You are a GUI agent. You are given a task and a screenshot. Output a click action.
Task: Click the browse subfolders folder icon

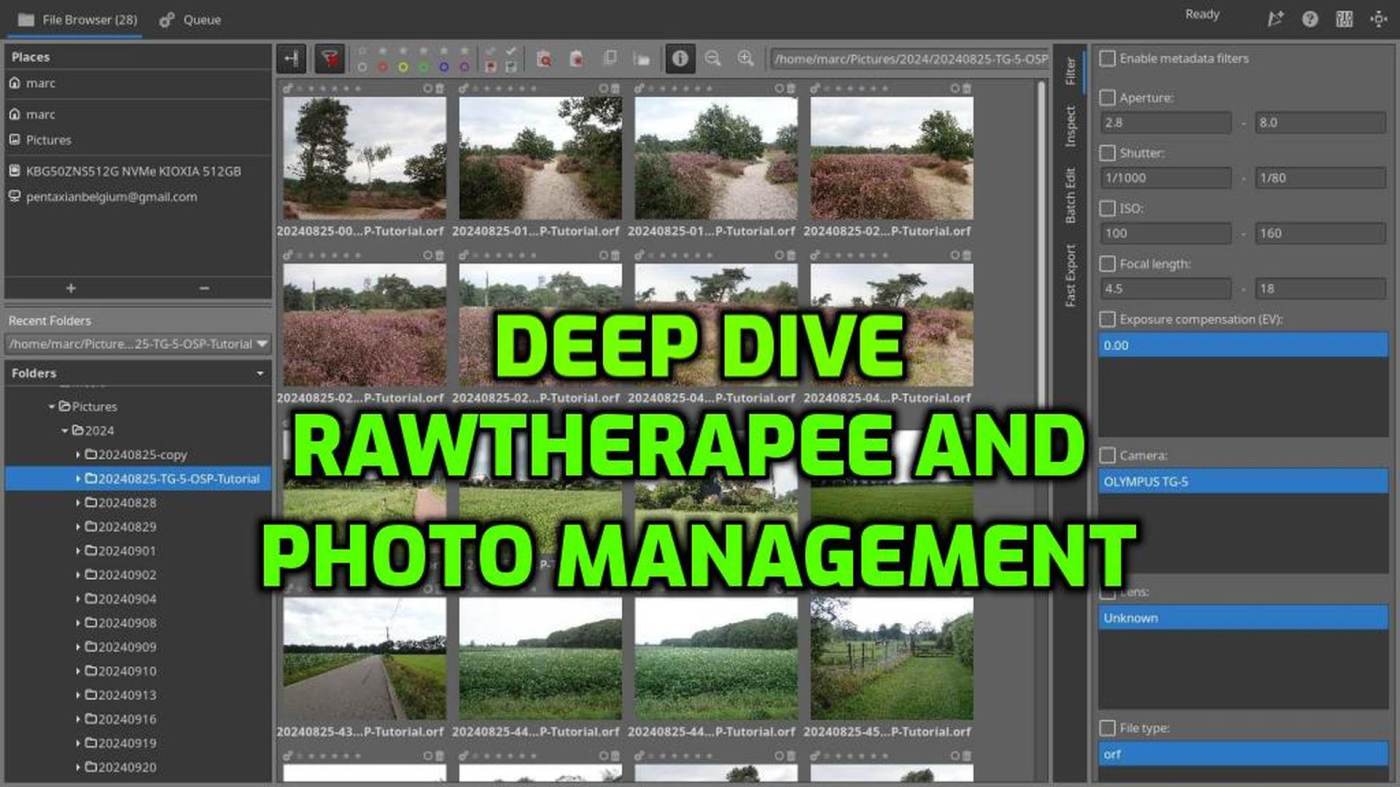(x=642, y=59)
